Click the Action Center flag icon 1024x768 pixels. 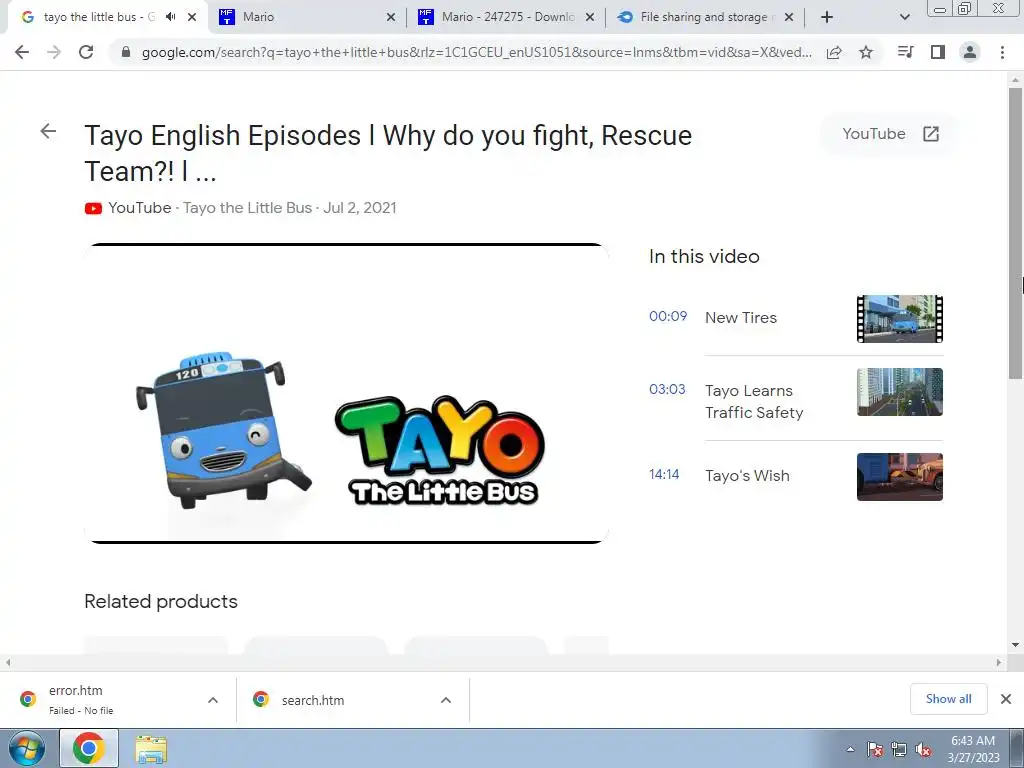point(875,749)
